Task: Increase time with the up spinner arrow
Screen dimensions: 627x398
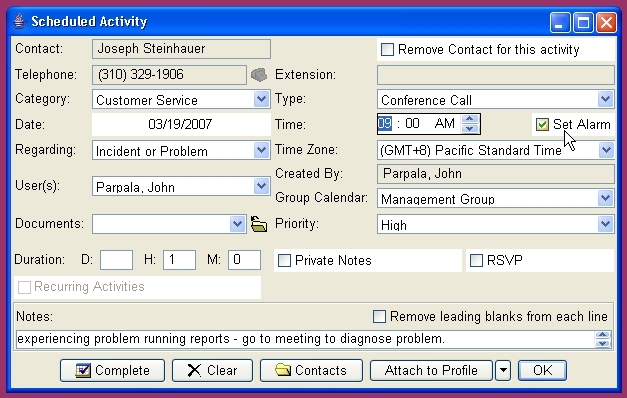Action: (x=470, y=119)
